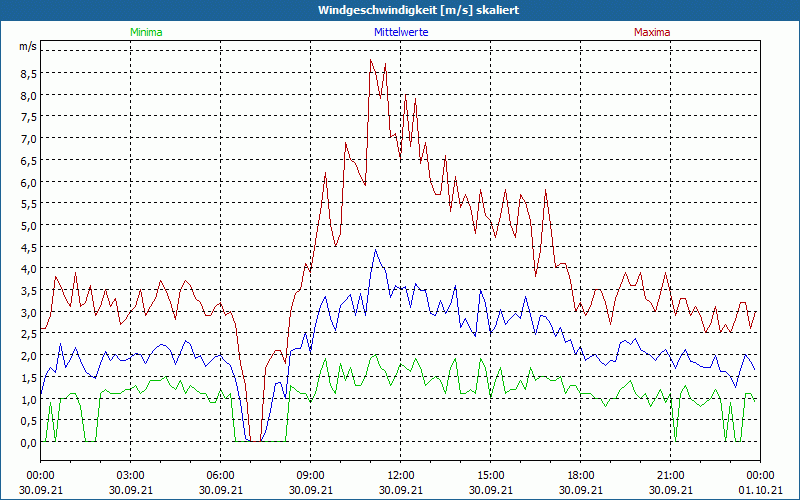Click the 01.10.21 date label
The width and height of the screenshot is (800, 500).
point(760,490)
